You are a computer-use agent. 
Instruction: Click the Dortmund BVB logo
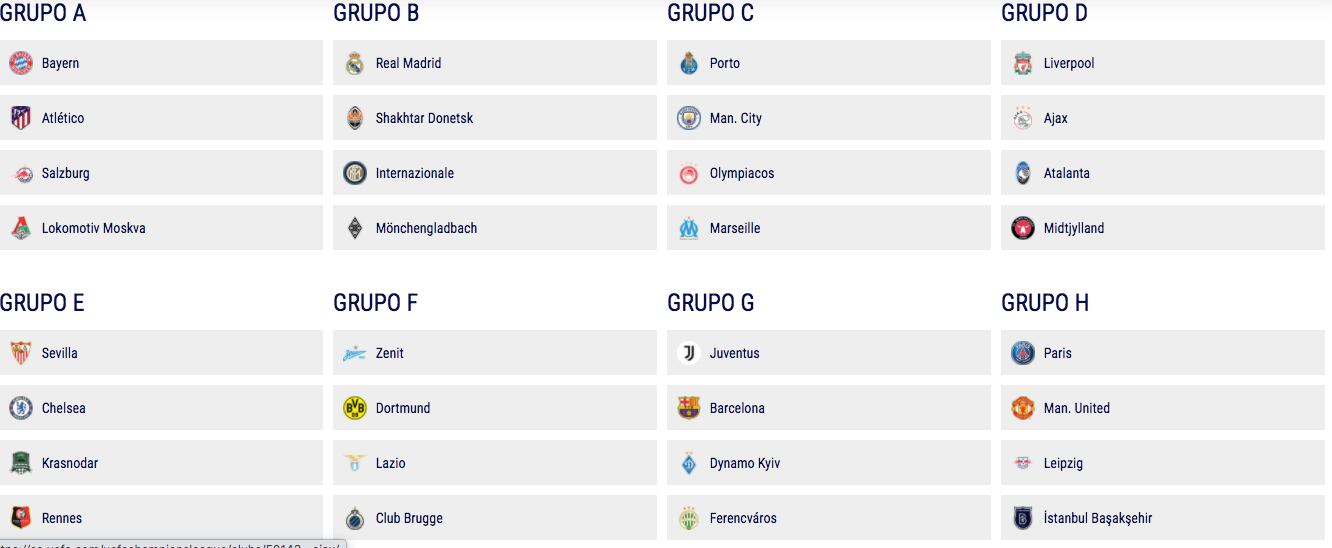(355, 408)
